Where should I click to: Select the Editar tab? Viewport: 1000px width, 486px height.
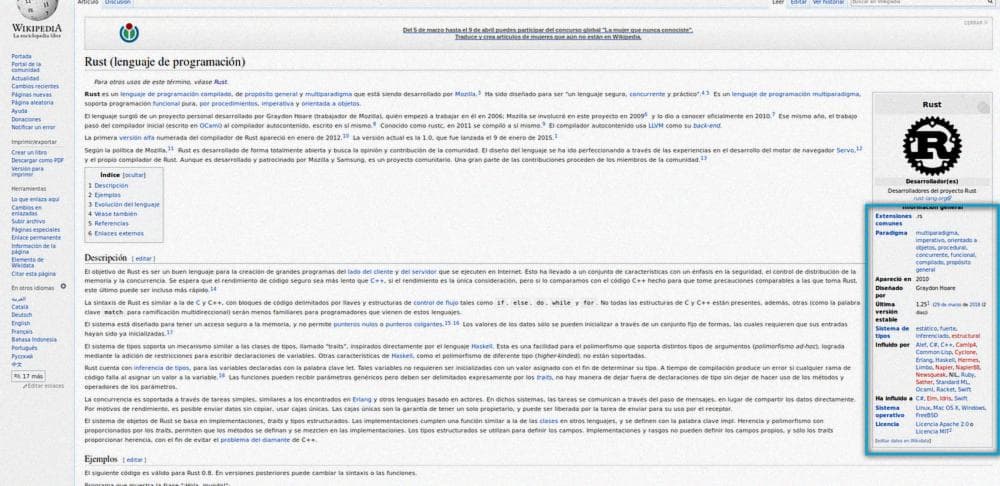[798, 3]
